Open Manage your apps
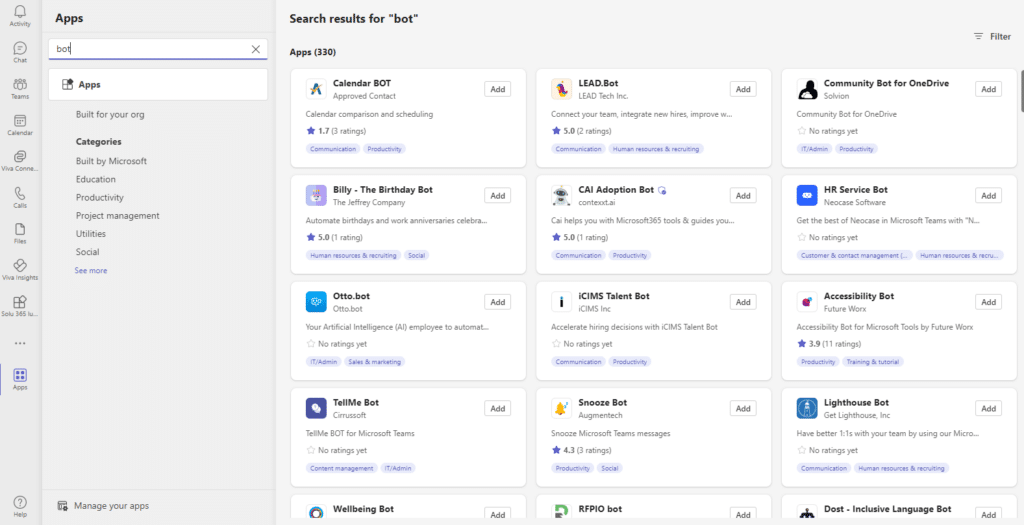 pos(111,506)
